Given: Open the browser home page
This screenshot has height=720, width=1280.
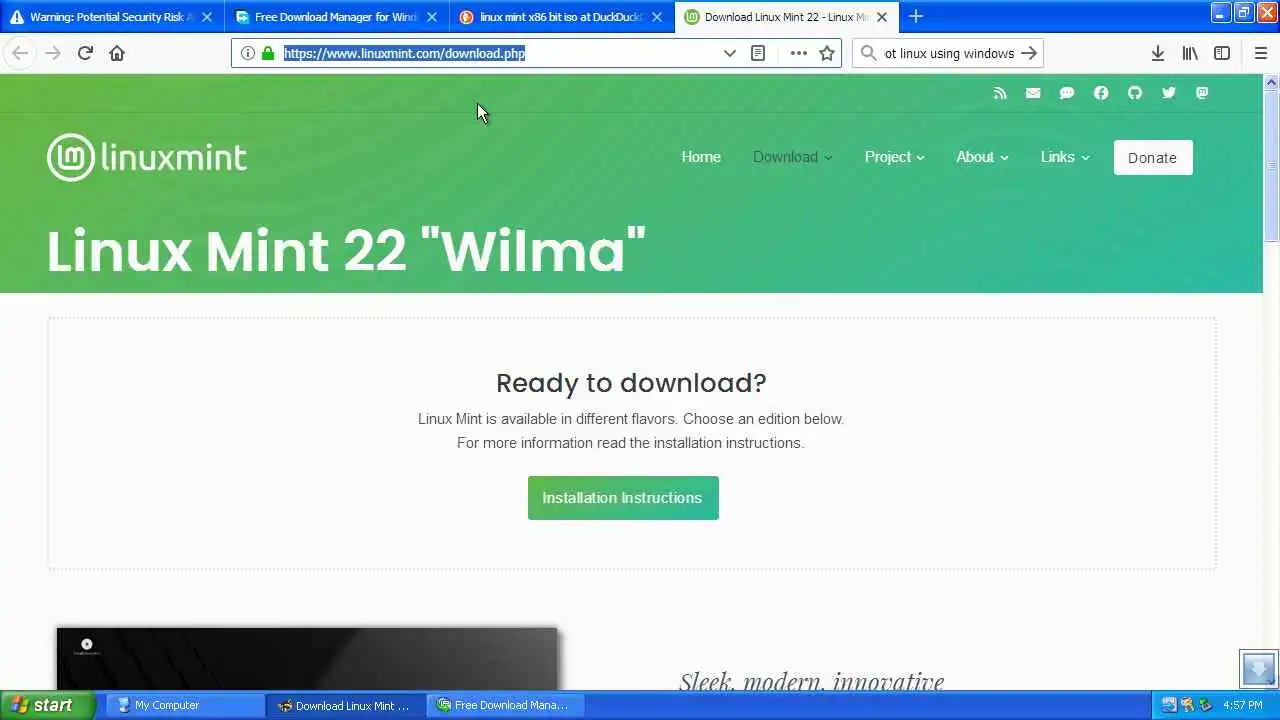Looking at the screenshot, I should point(117,53).
